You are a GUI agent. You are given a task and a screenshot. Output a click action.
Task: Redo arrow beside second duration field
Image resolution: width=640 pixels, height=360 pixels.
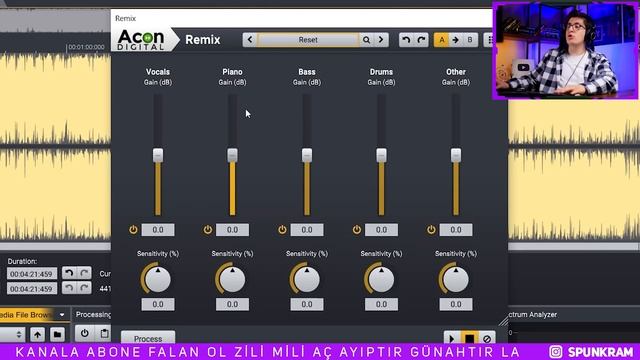[84, 288]
